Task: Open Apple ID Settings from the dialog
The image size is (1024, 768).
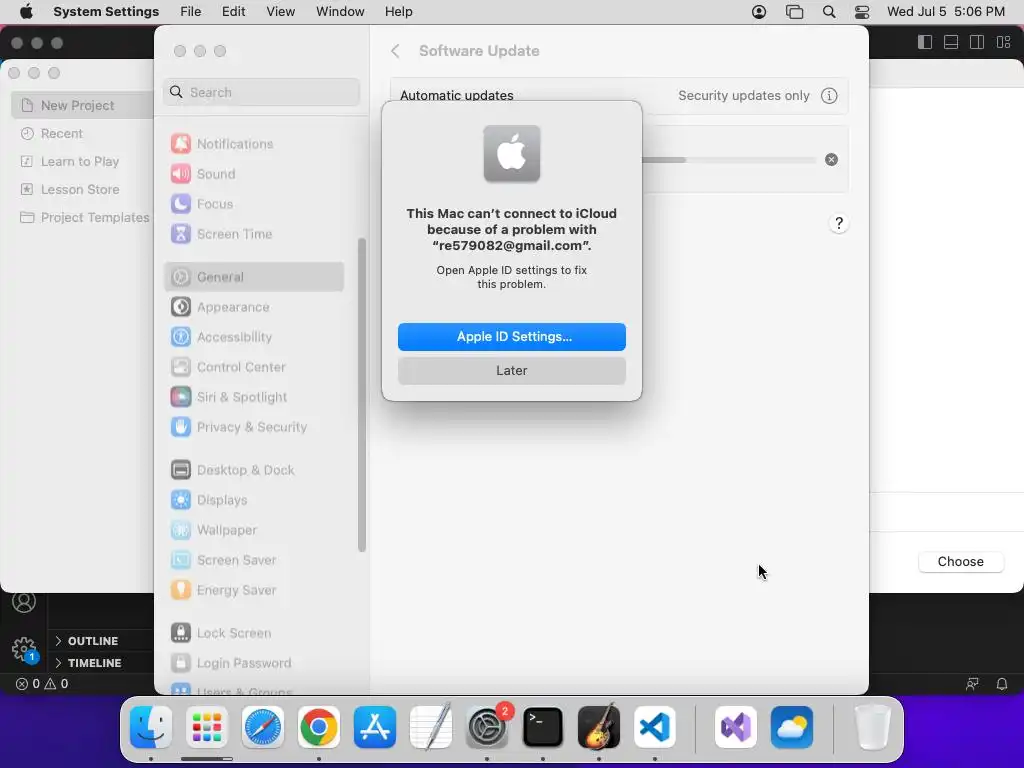Action: click(511, 336)
